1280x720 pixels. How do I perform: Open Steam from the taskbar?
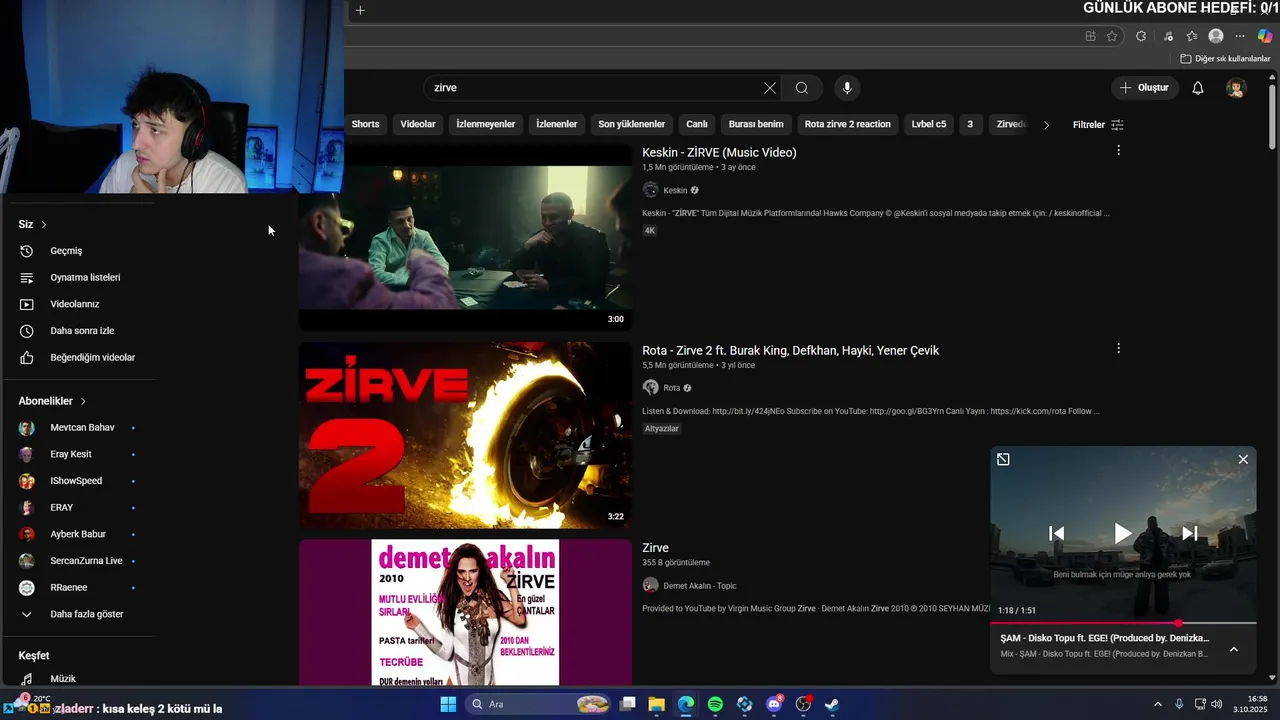832,704
